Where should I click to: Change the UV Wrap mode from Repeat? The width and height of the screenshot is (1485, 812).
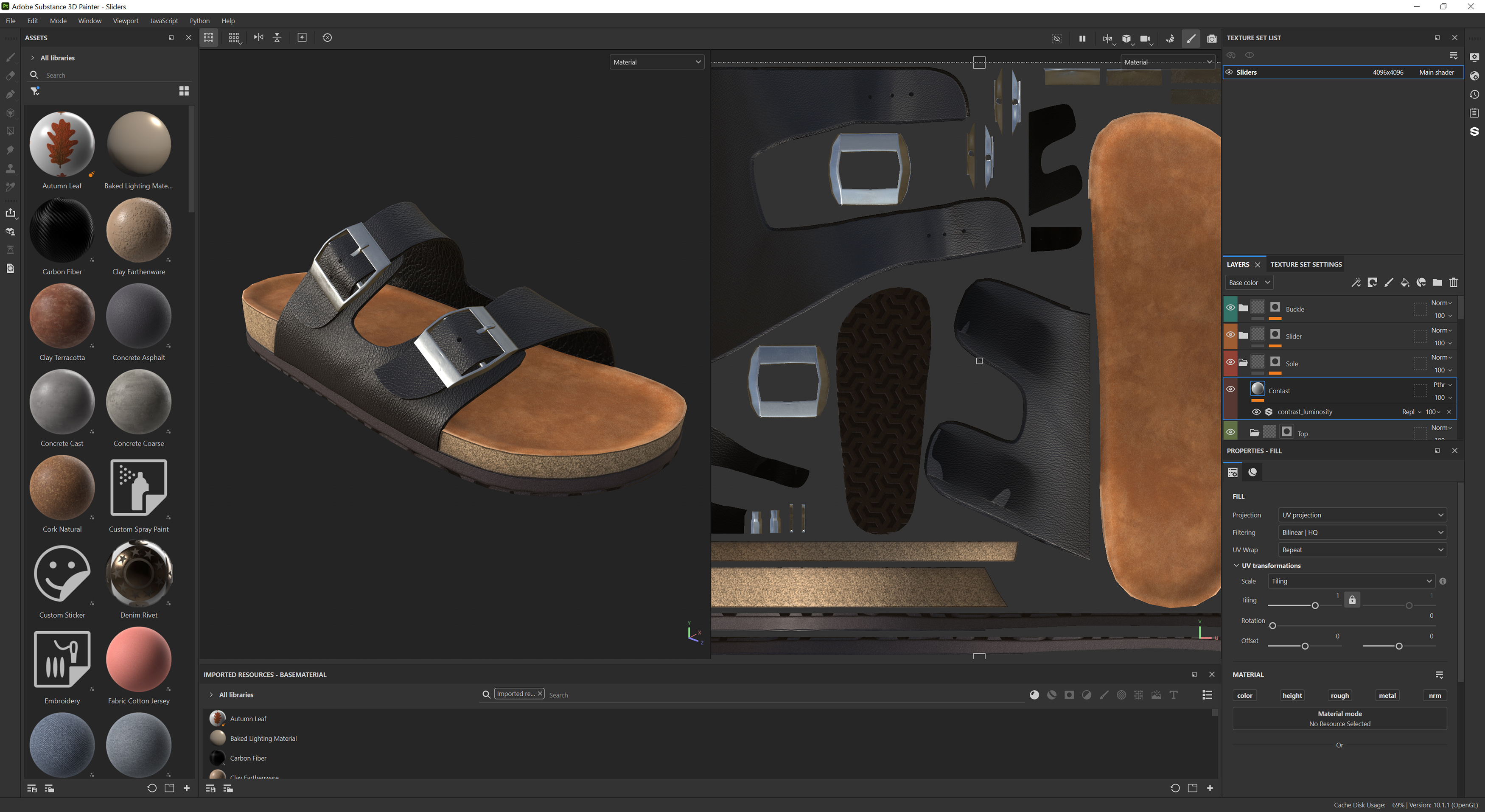pos(1362,549)
